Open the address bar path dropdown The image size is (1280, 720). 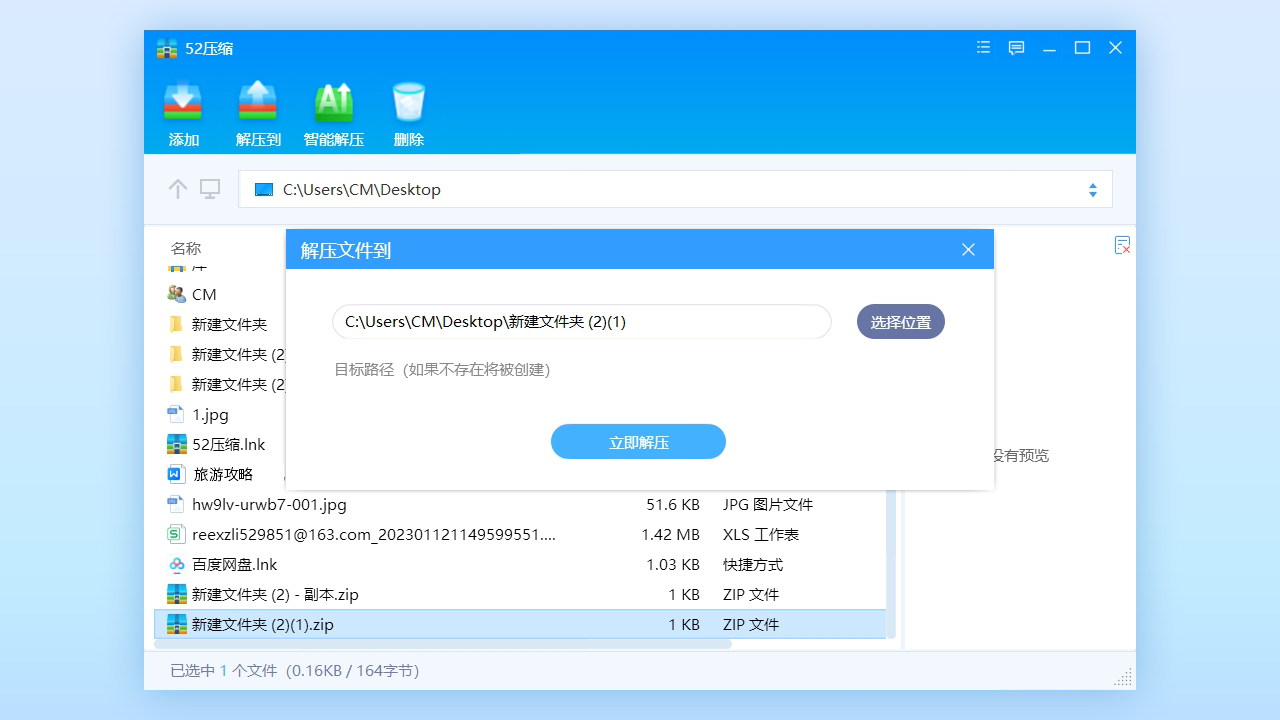coord(1092,189)
